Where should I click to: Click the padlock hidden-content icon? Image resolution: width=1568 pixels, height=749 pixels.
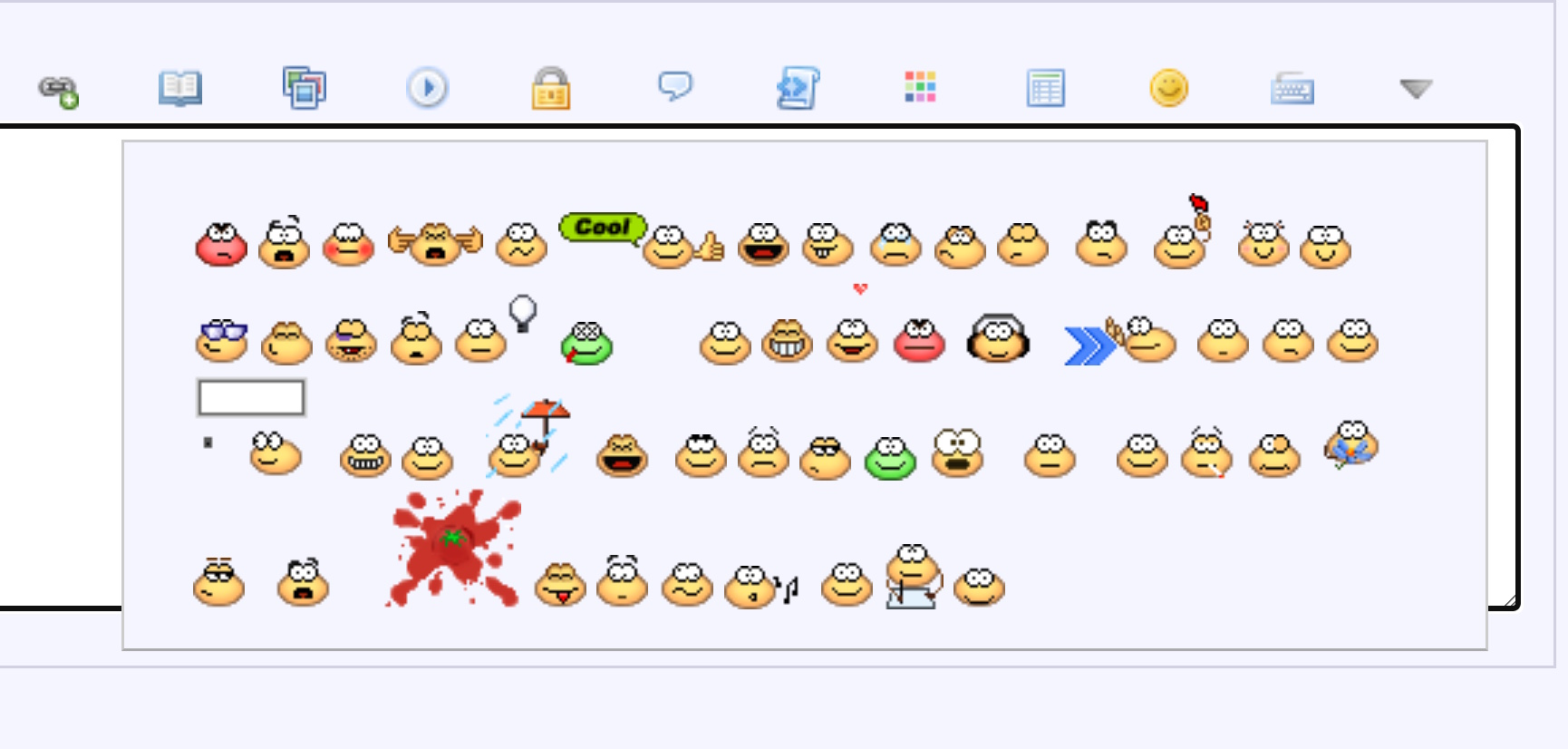551,88
